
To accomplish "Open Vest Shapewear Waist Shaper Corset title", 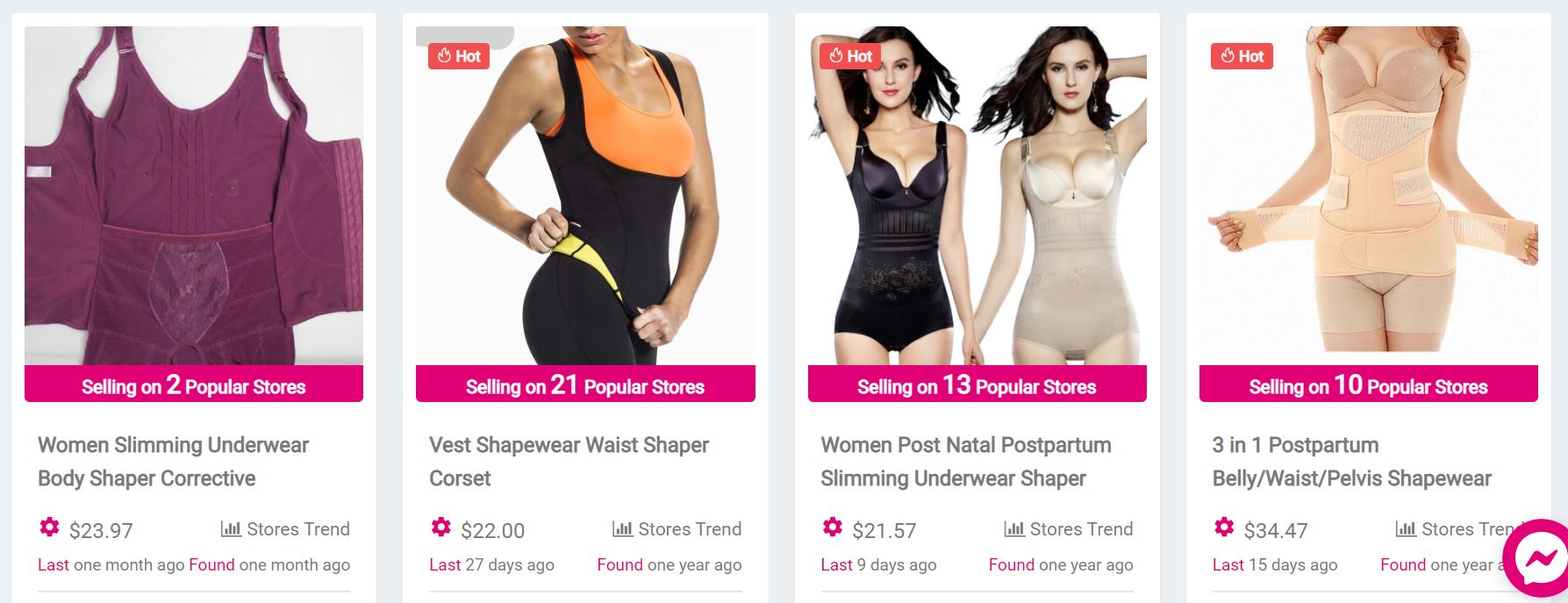I will 569,462.
